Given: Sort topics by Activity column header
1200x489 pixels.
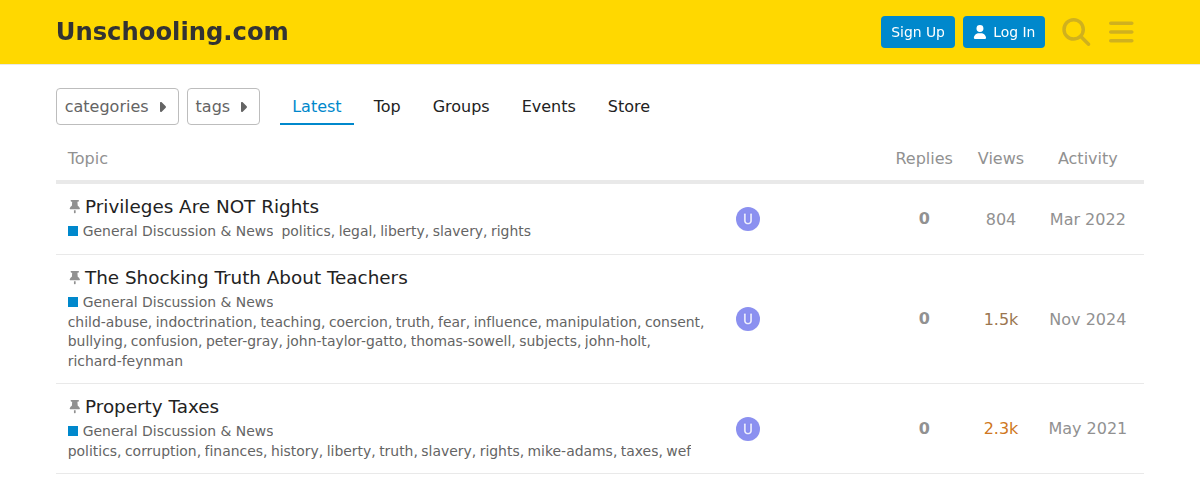Looking at the screenshot, I should click(x=1087, y=158).
